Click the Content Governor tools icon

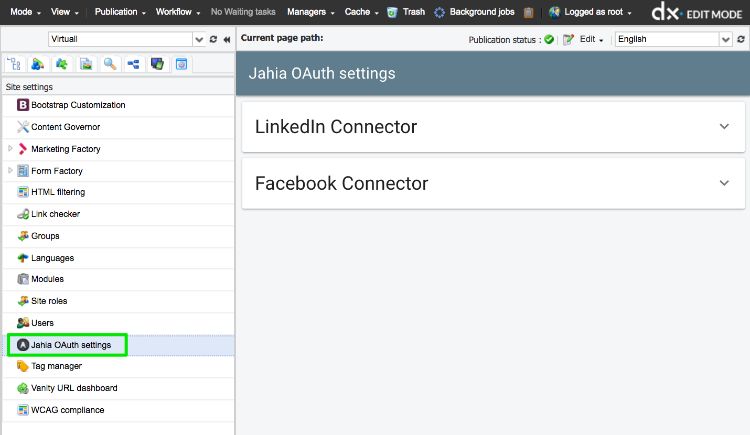pyautogui.click(x=22, y=127)
